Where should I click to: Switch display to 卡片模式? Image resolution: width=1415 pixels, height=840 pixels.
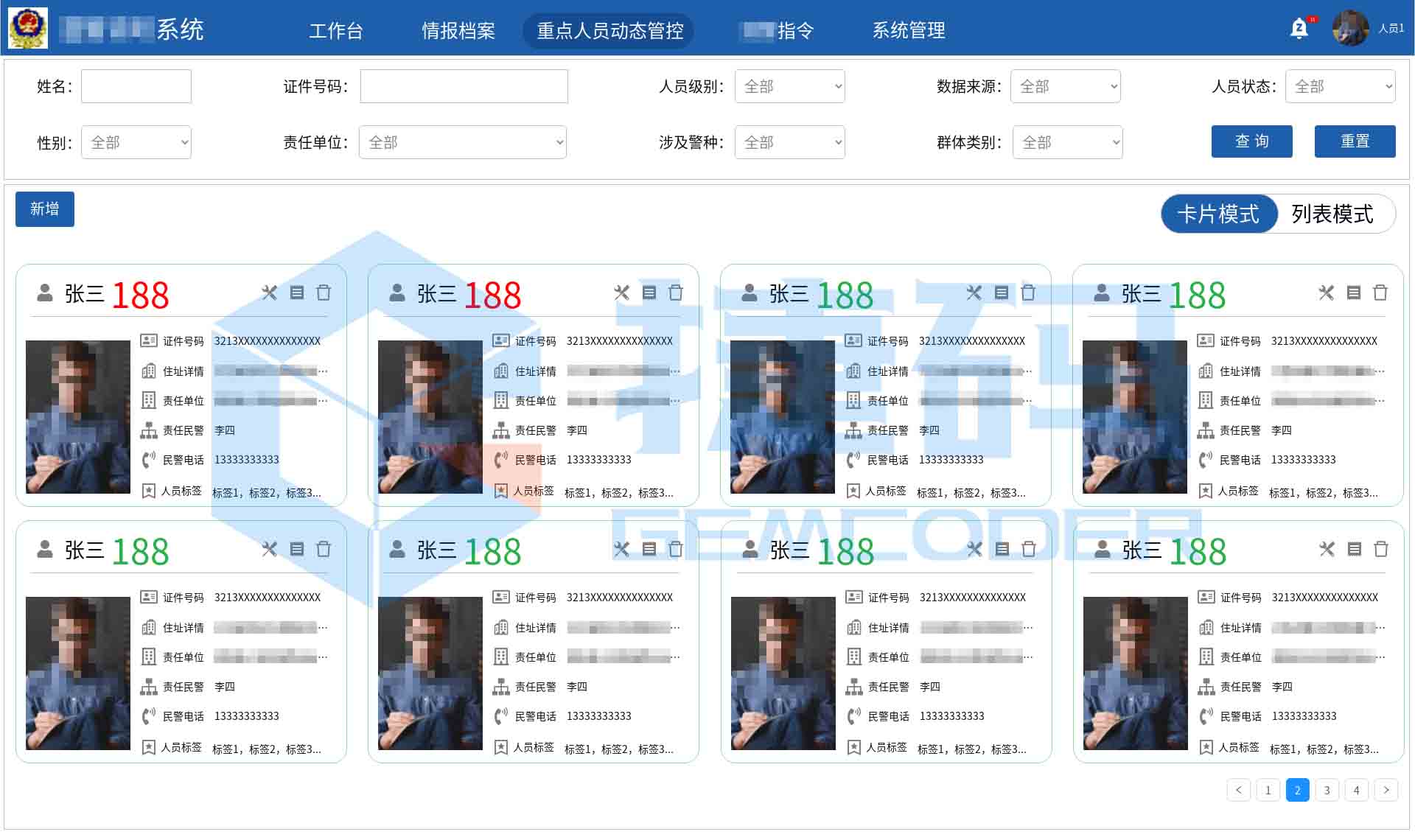click(1220, 213)
